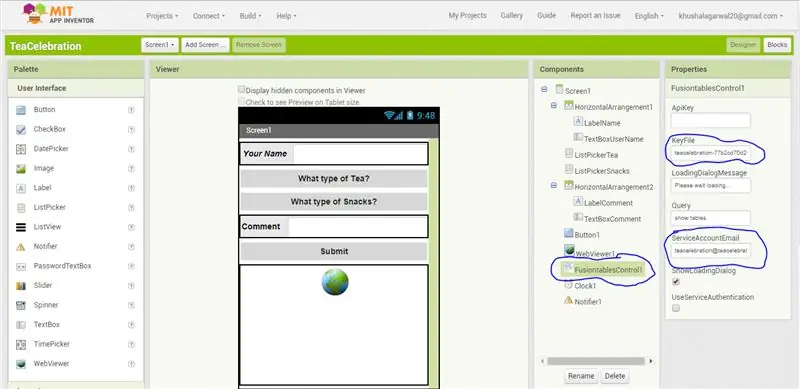
Task: Click the ServiceAccountEmail property field
Action: [x=711, y=251]
